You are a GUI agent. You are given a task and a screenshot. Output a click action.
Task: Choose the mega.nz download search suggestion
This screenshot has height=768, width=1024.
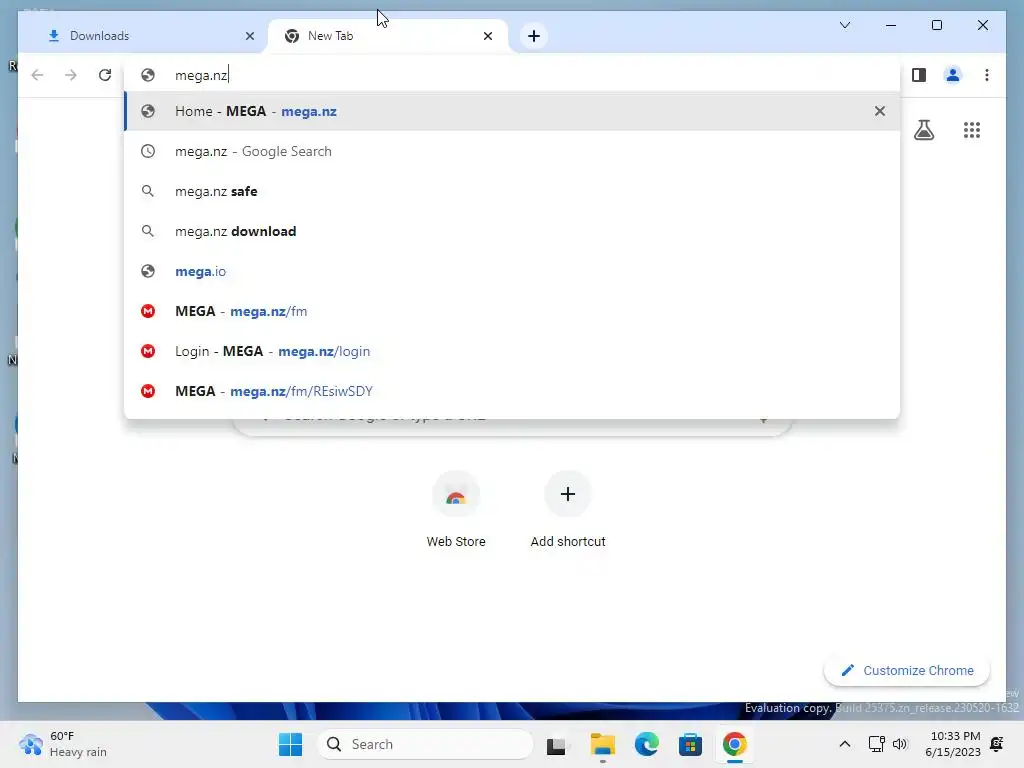pyautogui.click(x=512, y=231)
